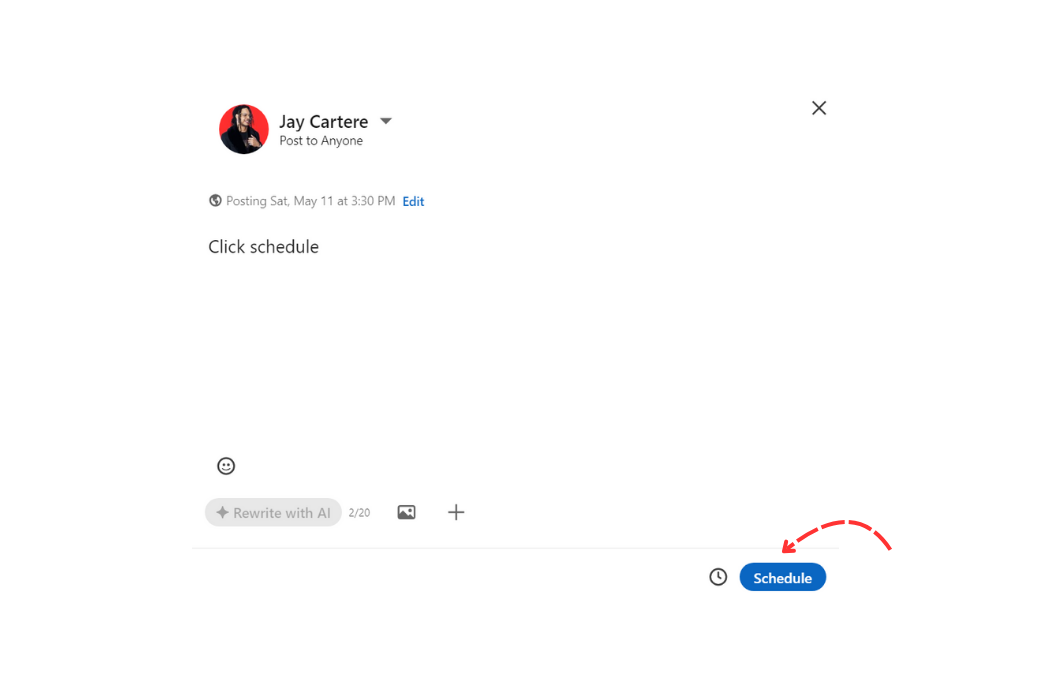
Task: Click the plus icon for more attachment options
Action: click(456, 511)
